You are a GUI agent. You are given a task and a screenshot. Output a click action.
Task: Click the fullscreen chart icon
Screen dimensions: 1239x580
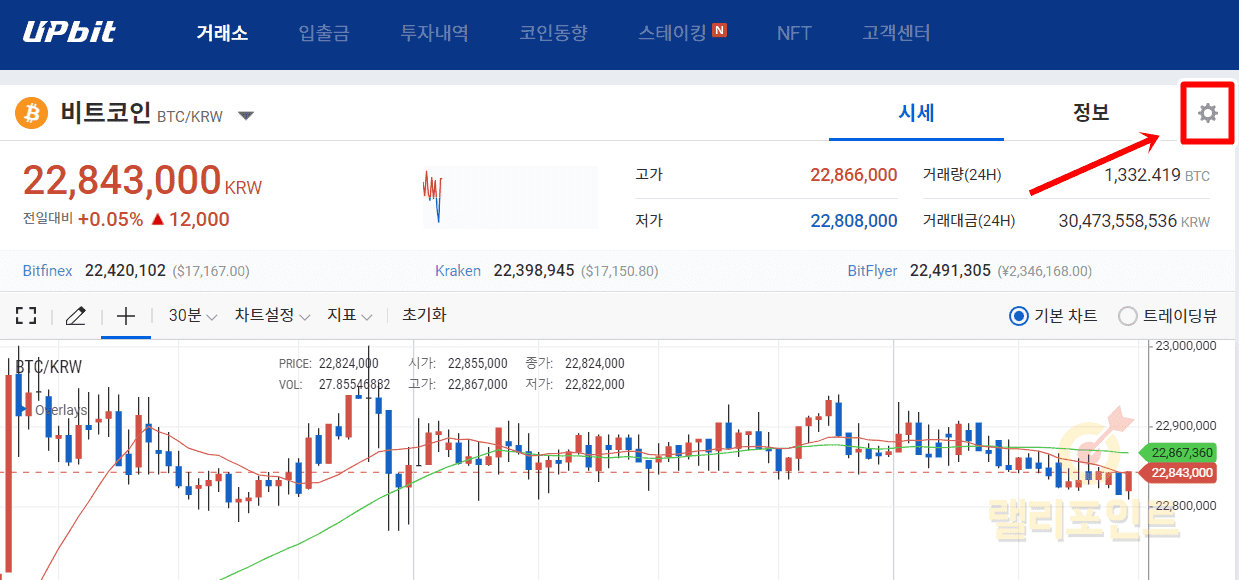[26, 316]
